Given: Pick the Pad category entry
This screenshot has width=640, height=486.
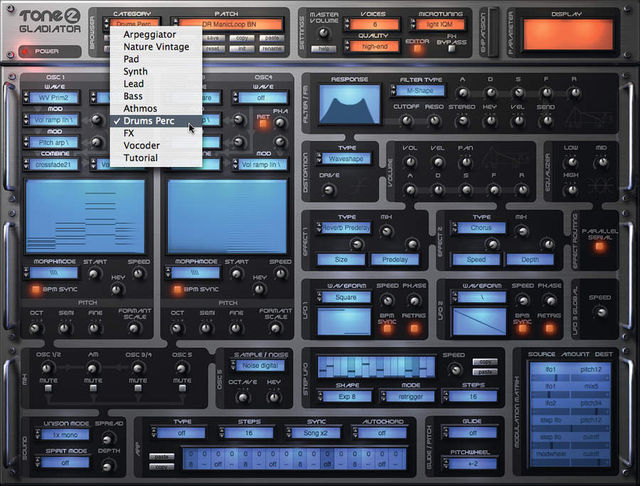Looking at the screenshot, I should (156, 59).
